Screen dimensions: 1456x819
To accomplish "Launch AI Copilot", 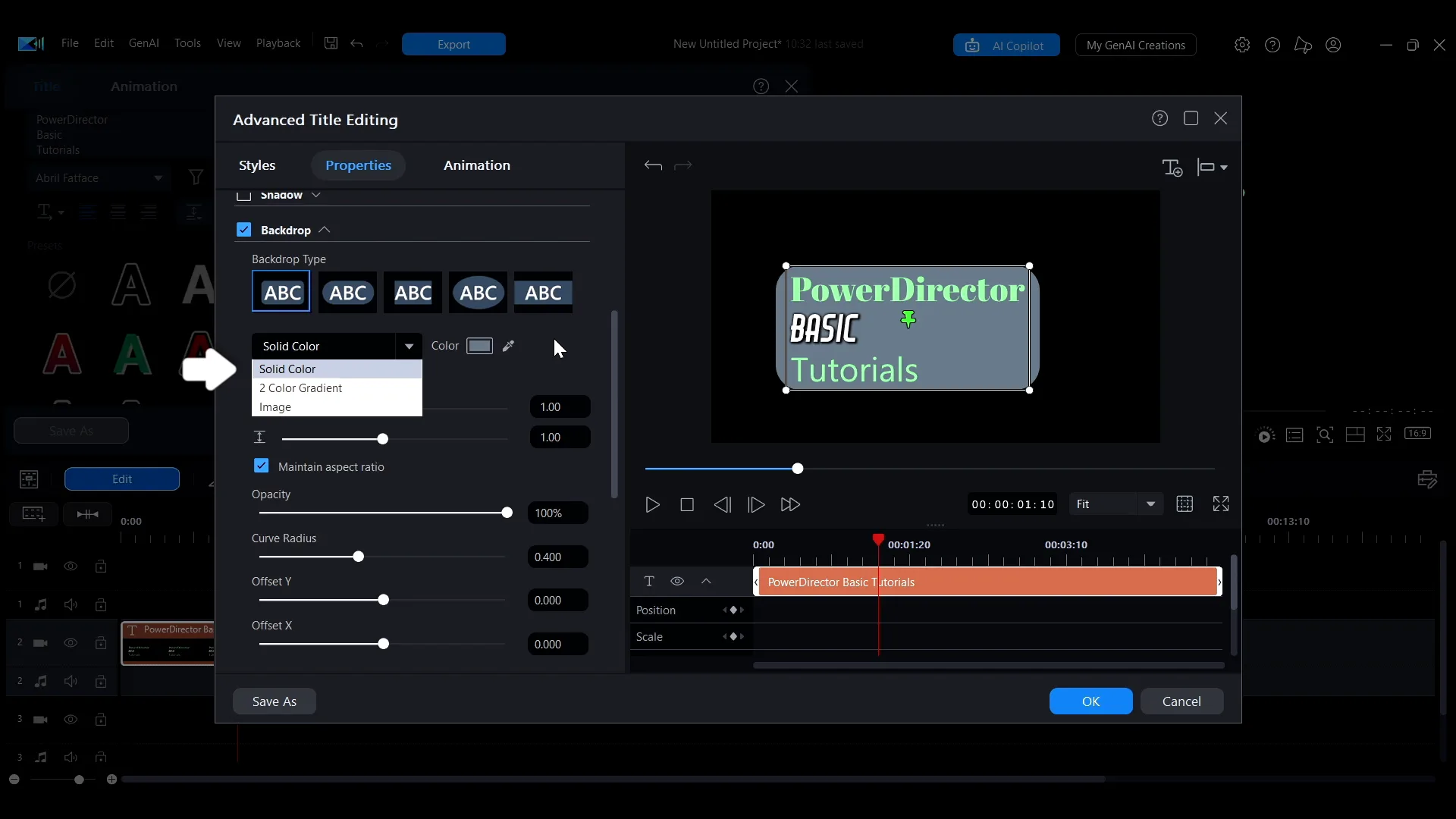I will coord(1006,45).
